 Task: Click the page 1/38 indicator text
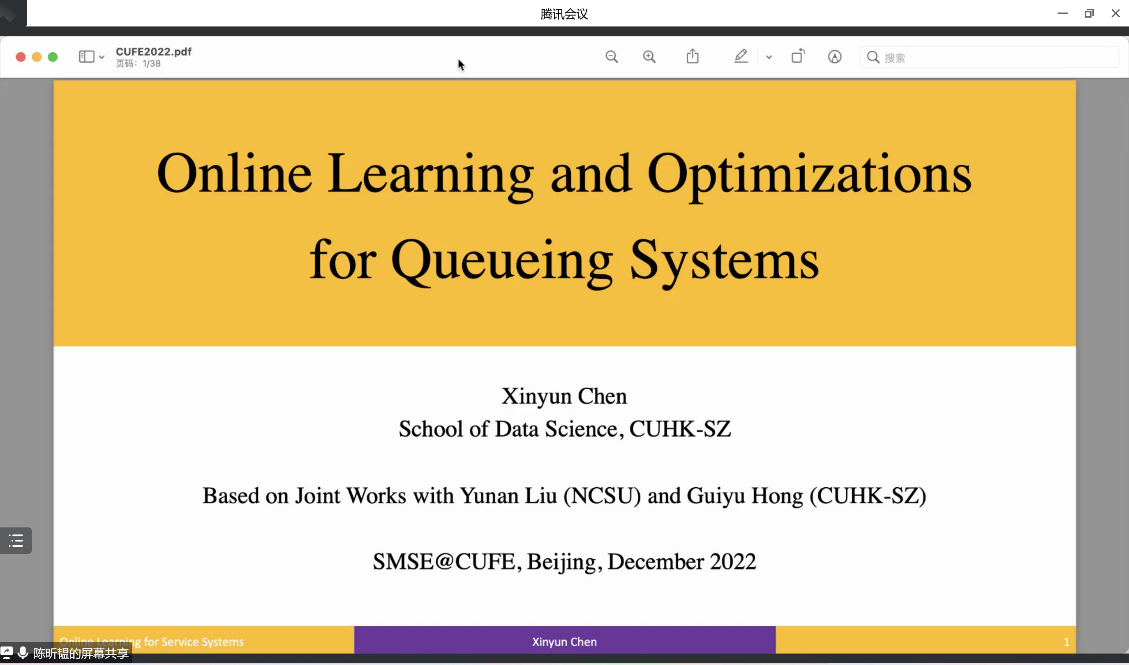tap(138, 64)
